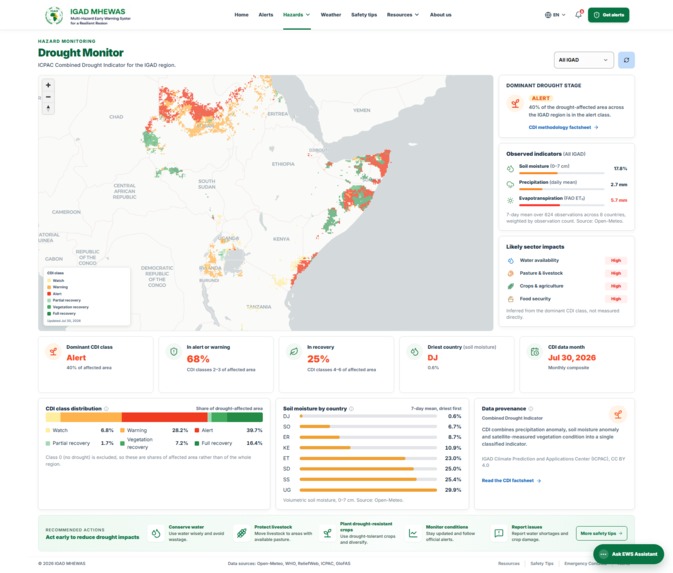Click the Warning legend swatch in distribution
Viewport: 673px width, 573px height.
pos(122,430)
